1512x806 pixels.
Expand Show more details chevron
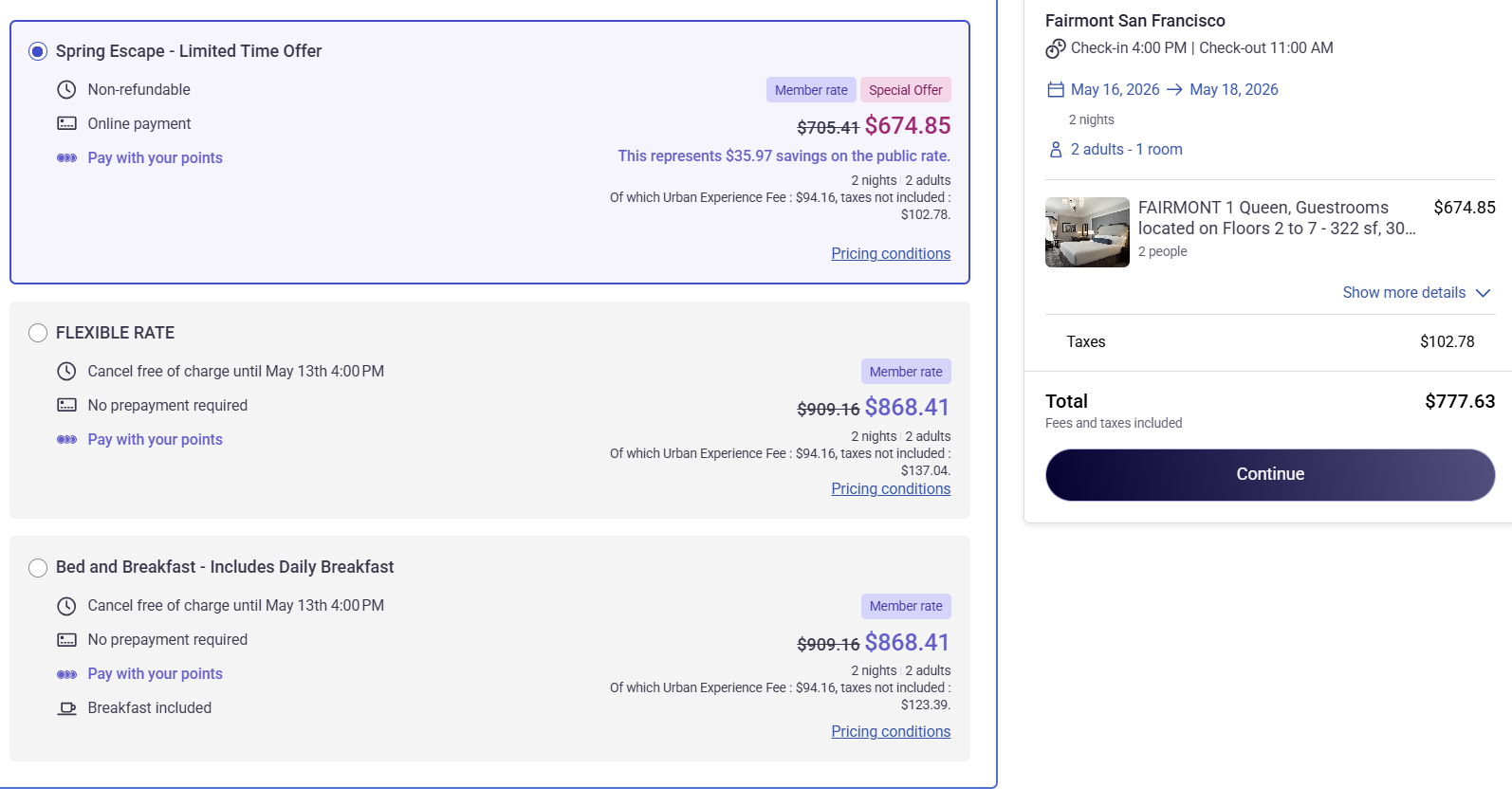1484,293
